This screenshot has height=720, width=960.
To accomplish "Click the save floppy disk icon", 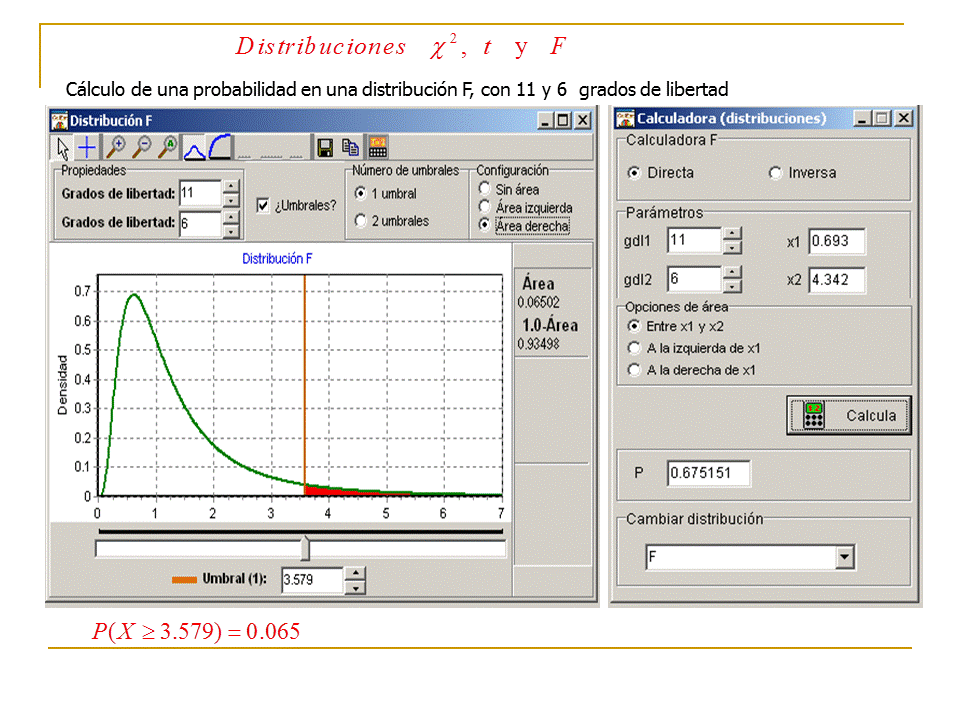I will (325, 148).
